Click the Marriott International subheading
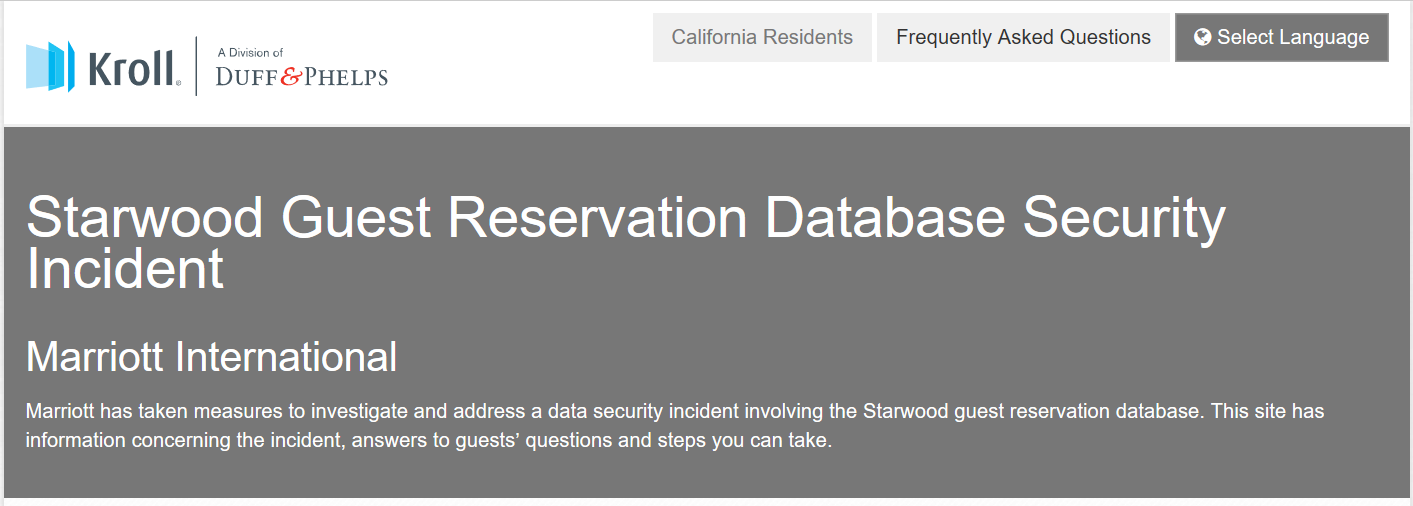 211,356
